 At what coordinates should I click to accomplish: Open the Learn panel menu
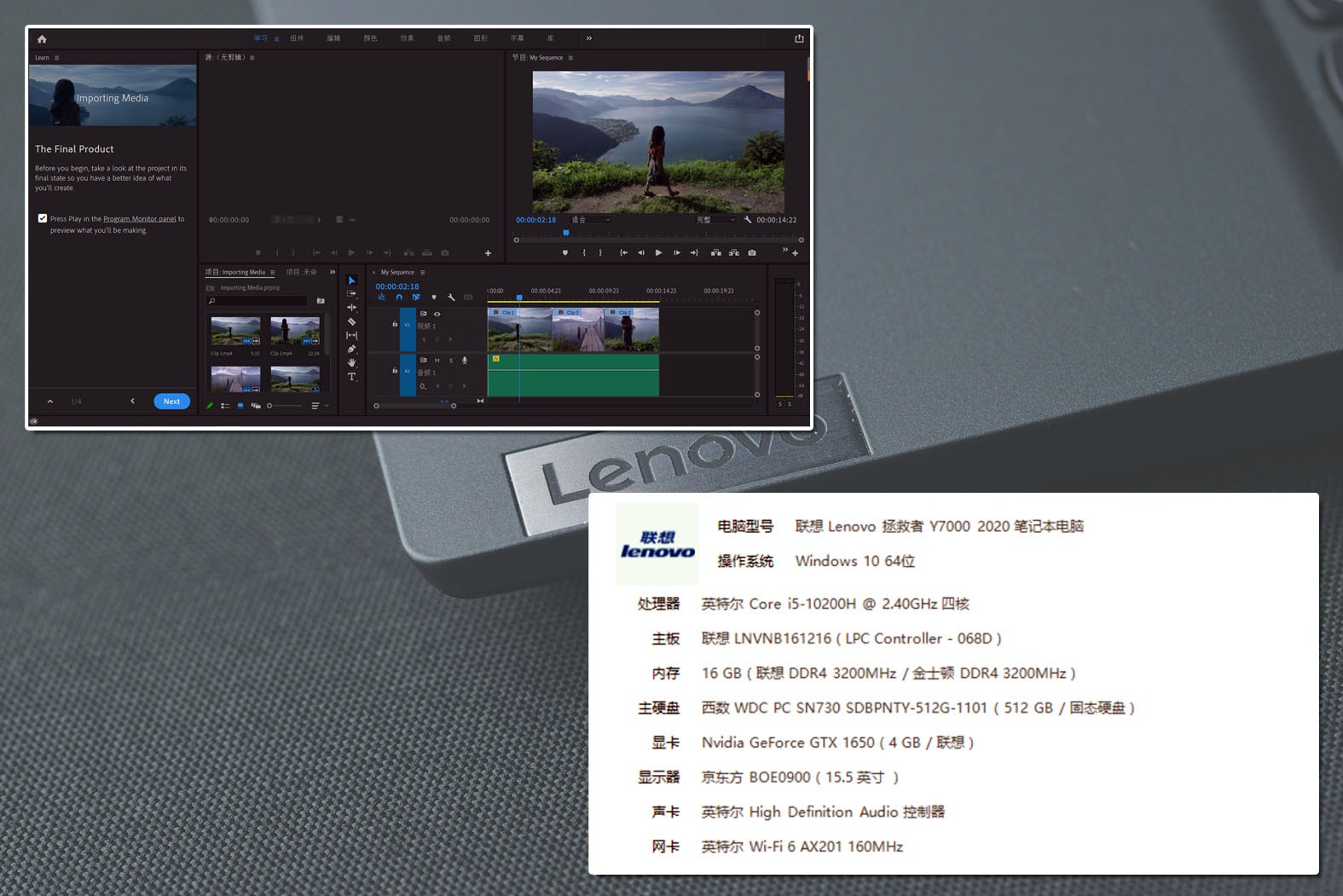click(57, 58)
